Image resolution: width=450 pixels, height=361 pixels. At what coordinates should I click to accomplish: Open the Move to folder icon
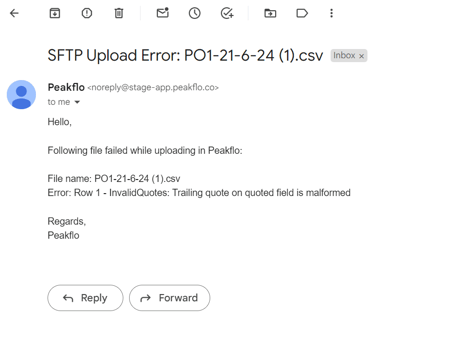(x=270, y=13)
